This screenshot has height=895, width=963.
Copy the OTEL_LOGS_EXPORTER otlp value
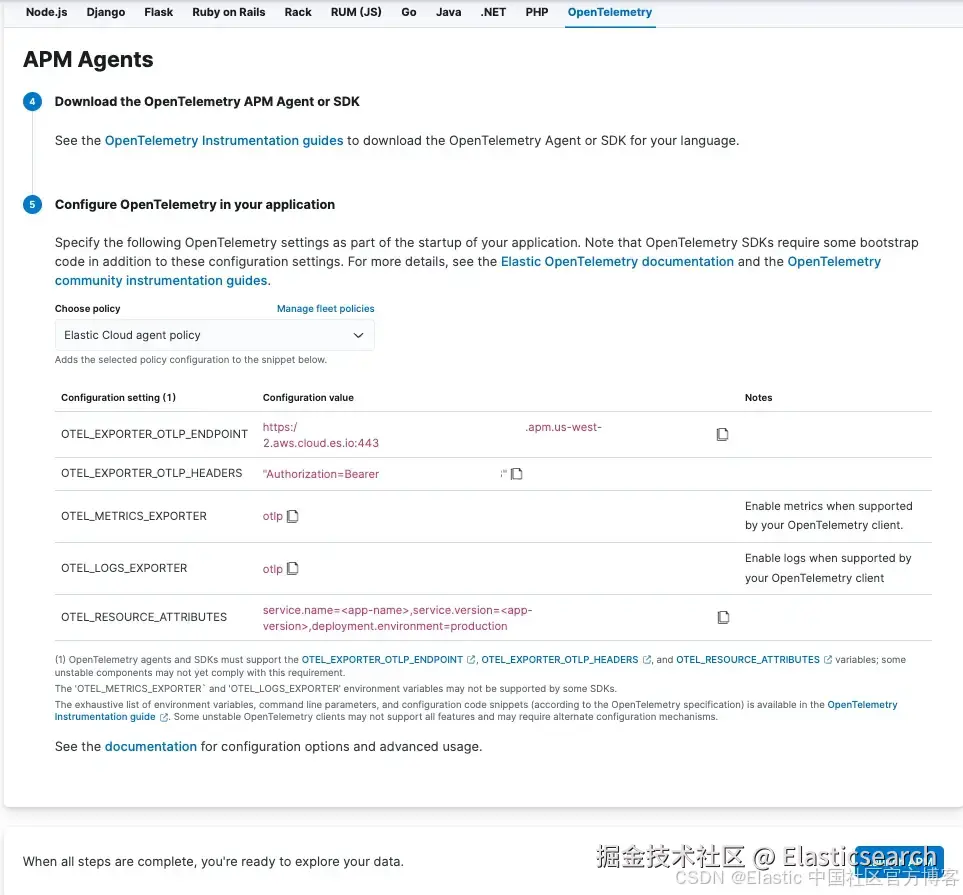coord(293,568)
